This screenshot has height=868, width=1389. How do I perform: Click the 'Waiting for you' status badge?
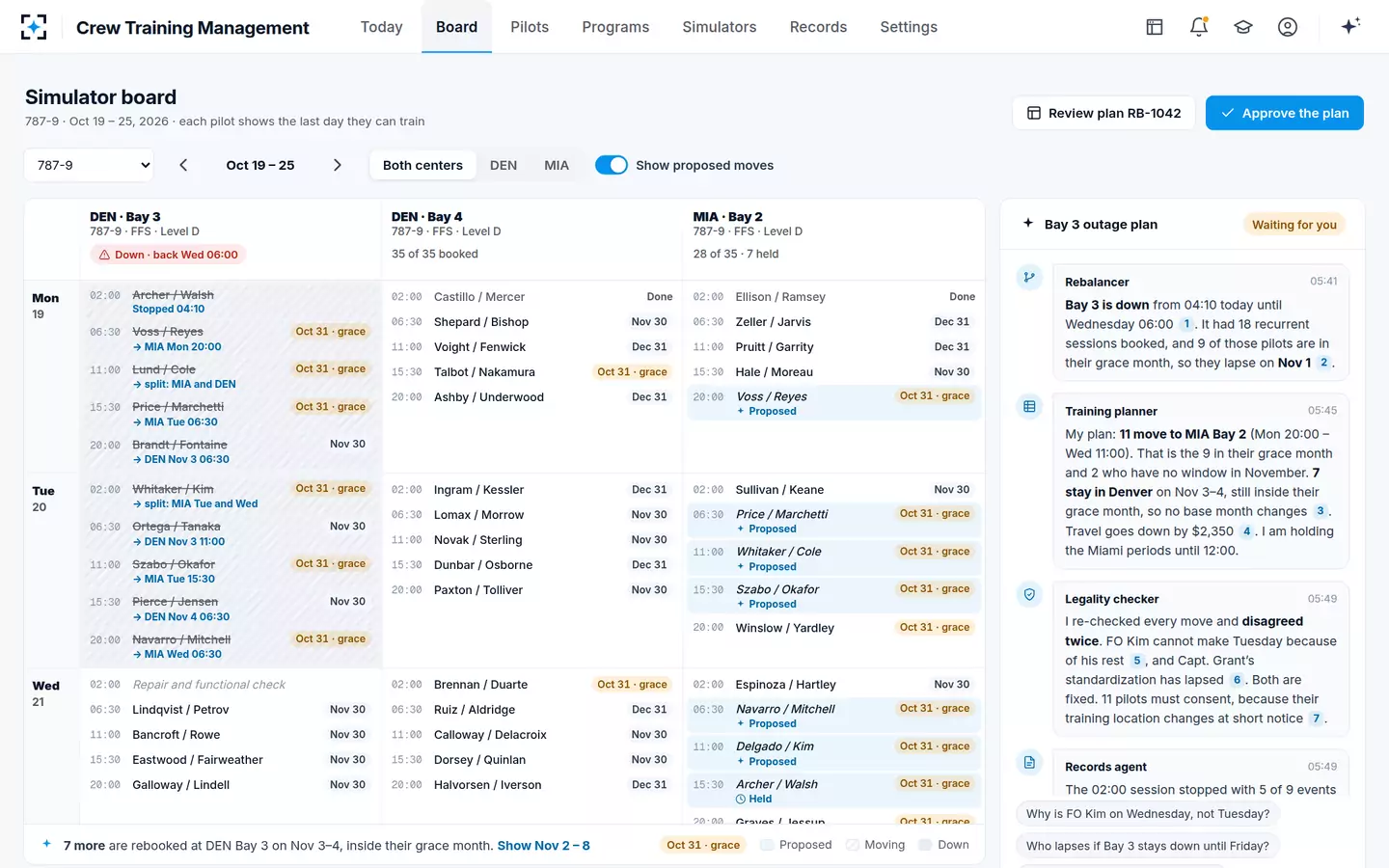[x=1294, y=225]
